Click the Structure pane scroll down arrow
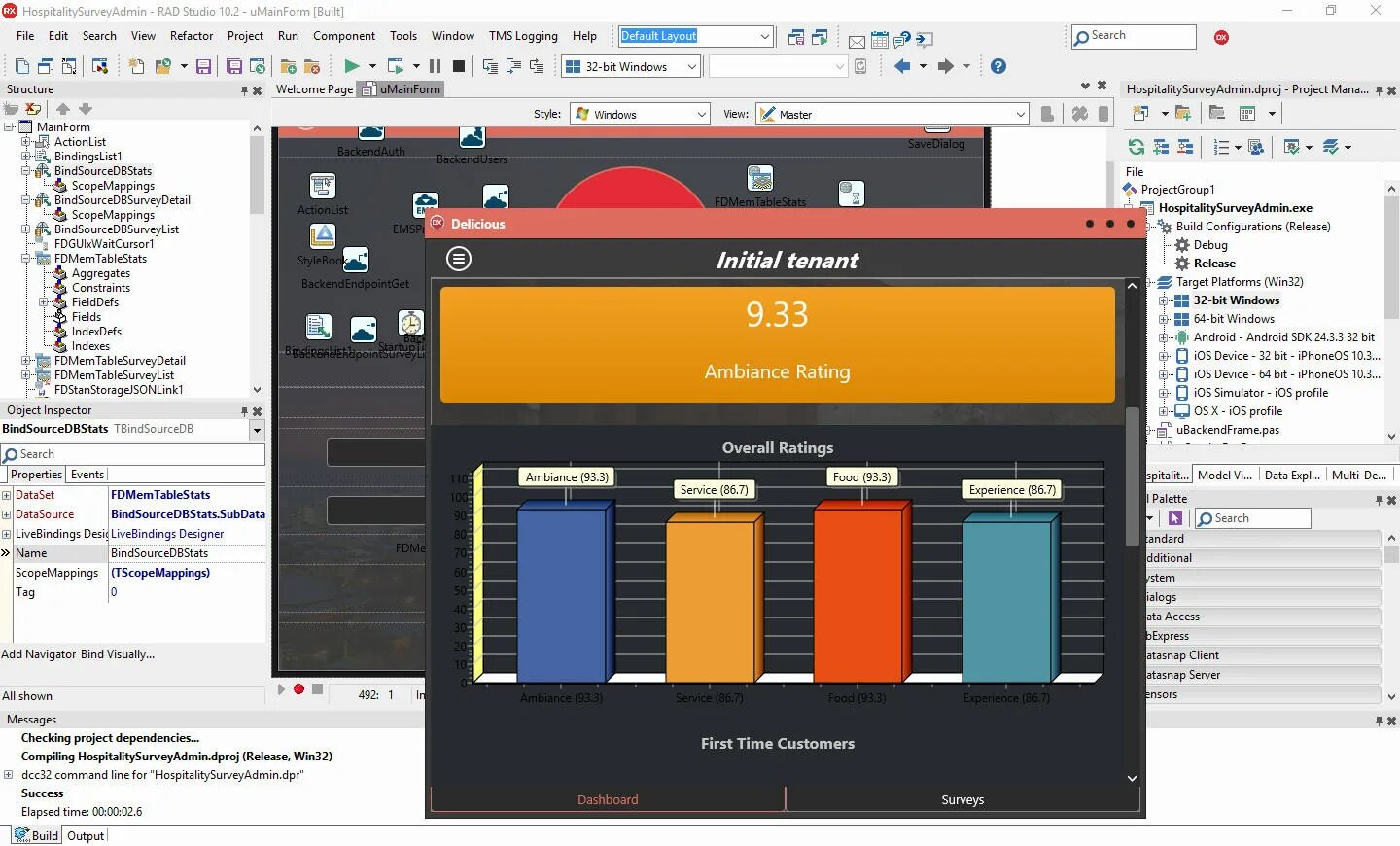This screenshot has height=846, width=1400. point(257,390)
